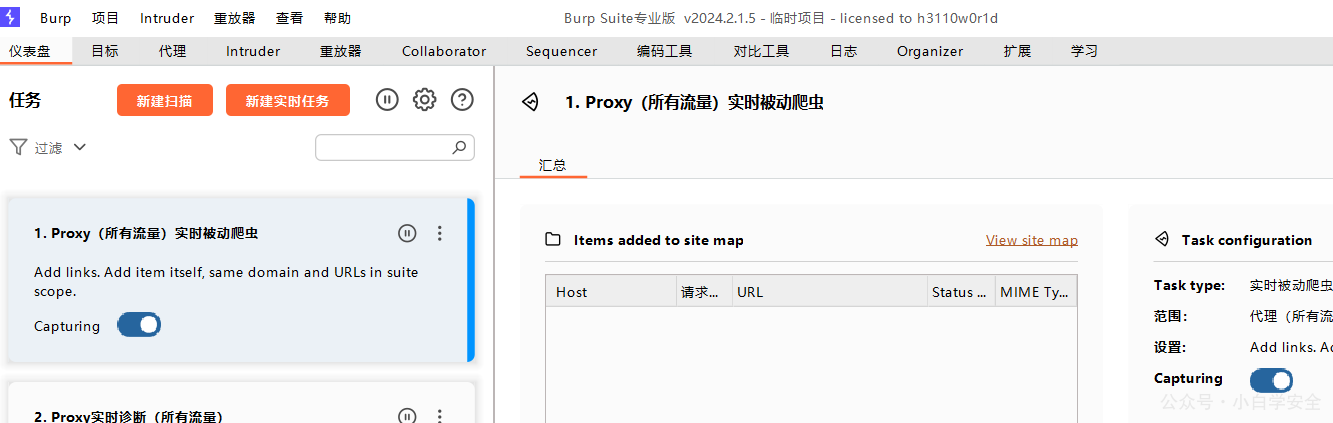Viewport: 1333px width, 423px height.
Task: Switch to the Collaborator tab
Action: (x=444, y=51)
